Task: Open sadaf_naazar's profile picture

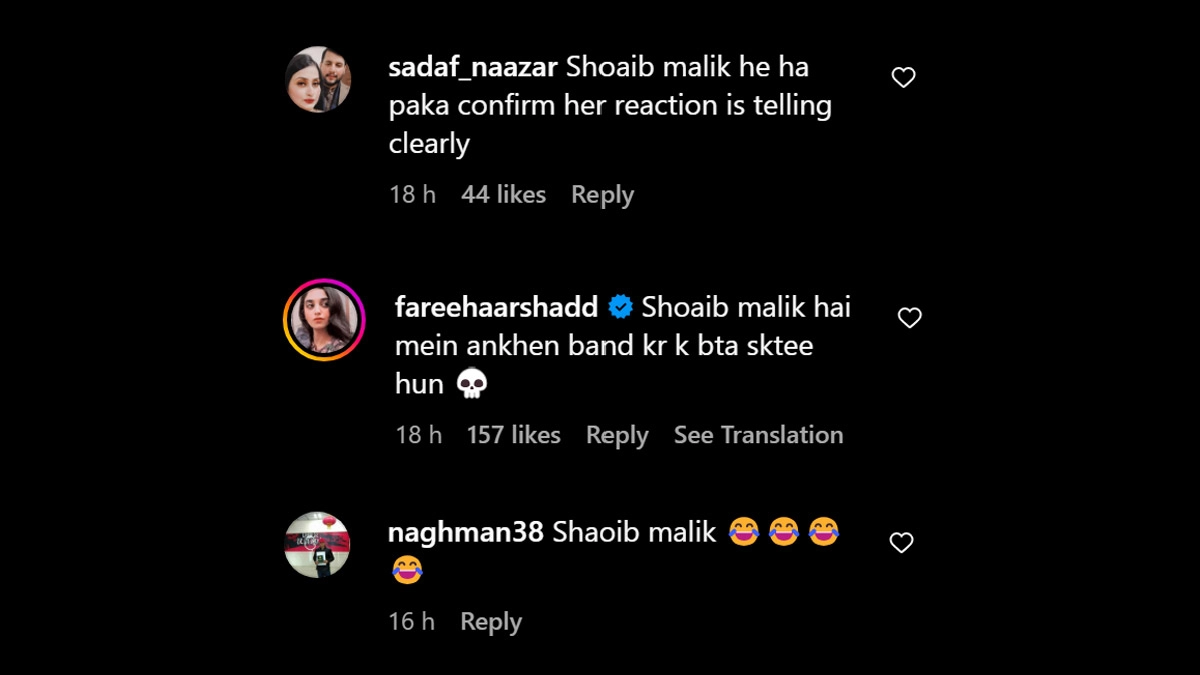Action: (x=318, y=79)
